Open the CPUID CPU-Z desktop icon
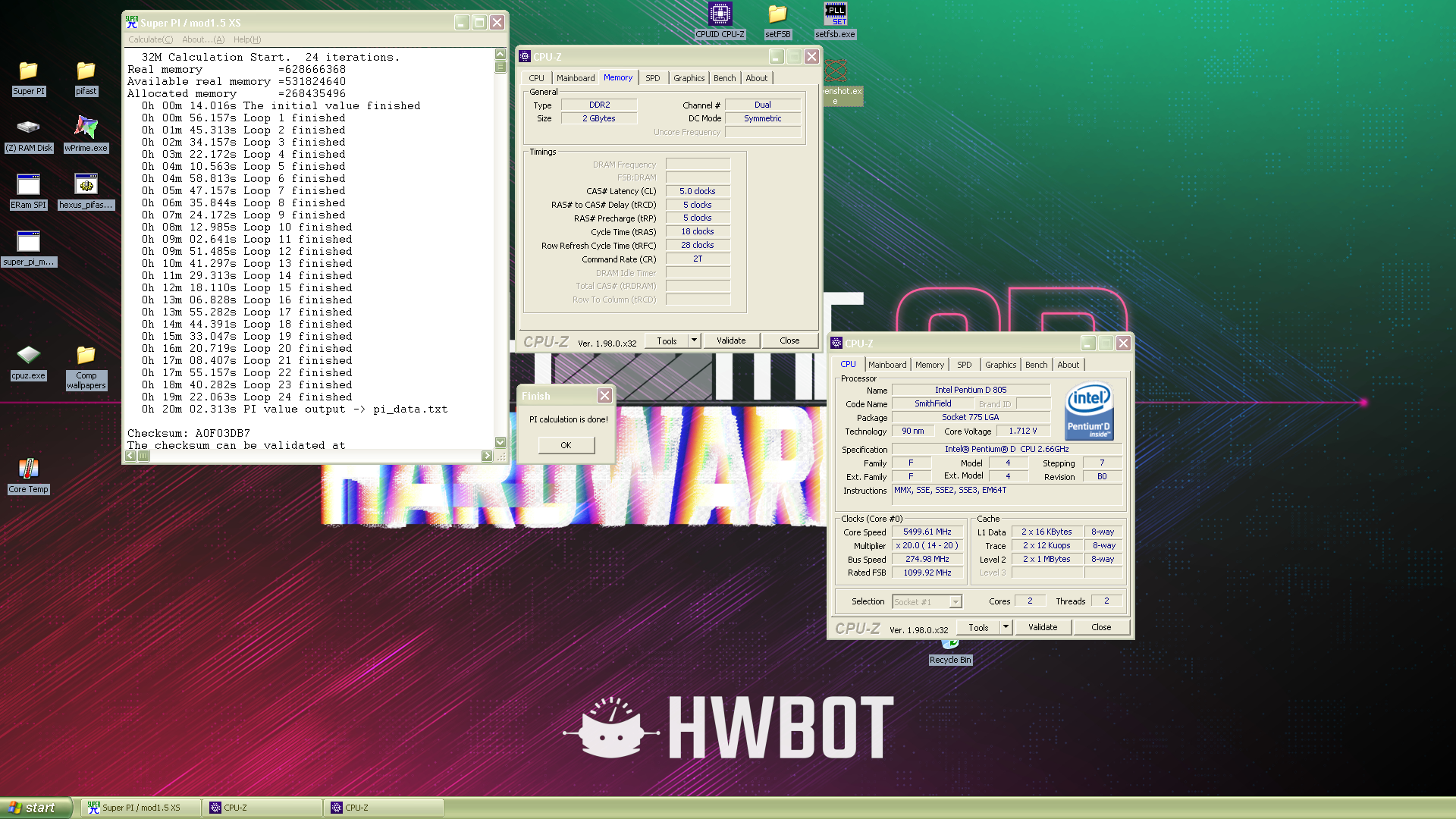1456x819 pixels. 720,20
